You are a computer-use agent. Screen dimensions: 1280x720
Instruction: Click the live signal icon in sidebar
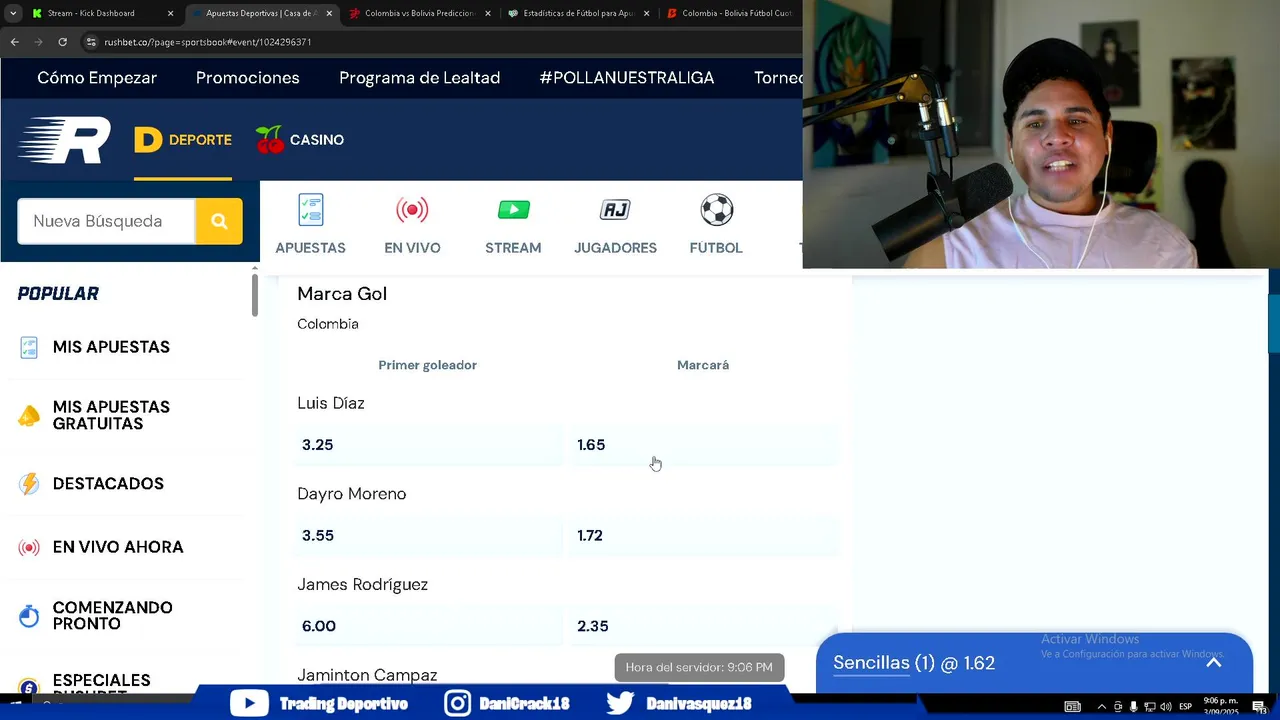tap(29, 547)
